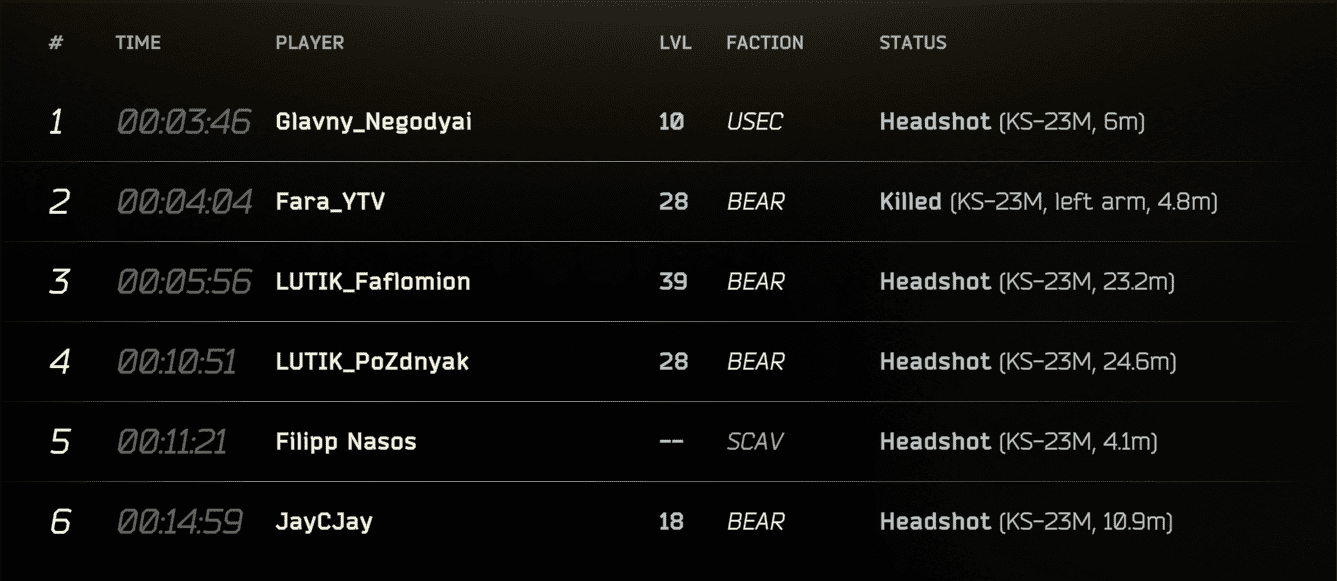Image resolution: width=1337 pixels, height=581 pixels.
Task: Click kill time 00:14:59
Action: click(x=180, y=522)
